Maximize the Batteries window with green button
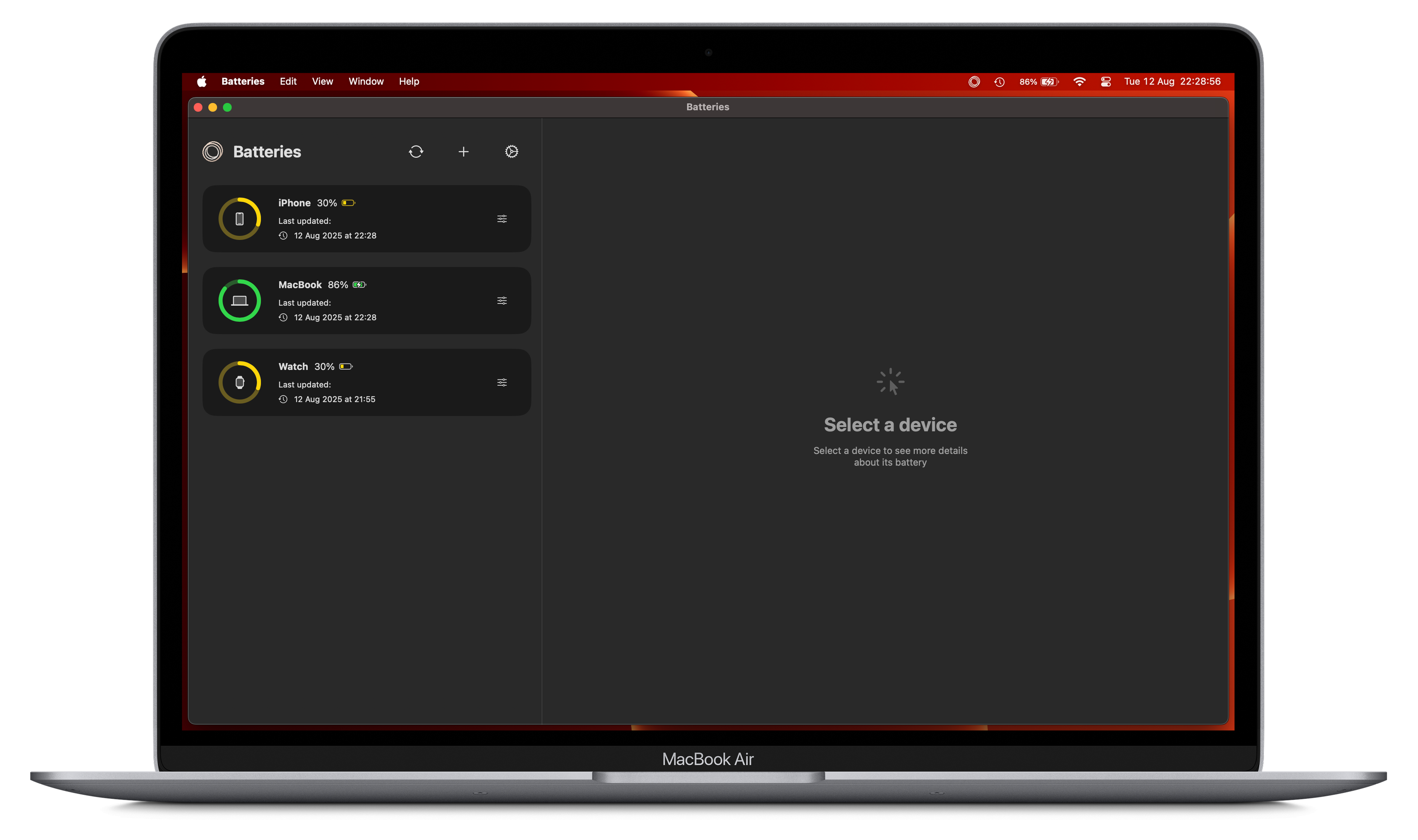The image size is (1418, 840). point(227,107)
